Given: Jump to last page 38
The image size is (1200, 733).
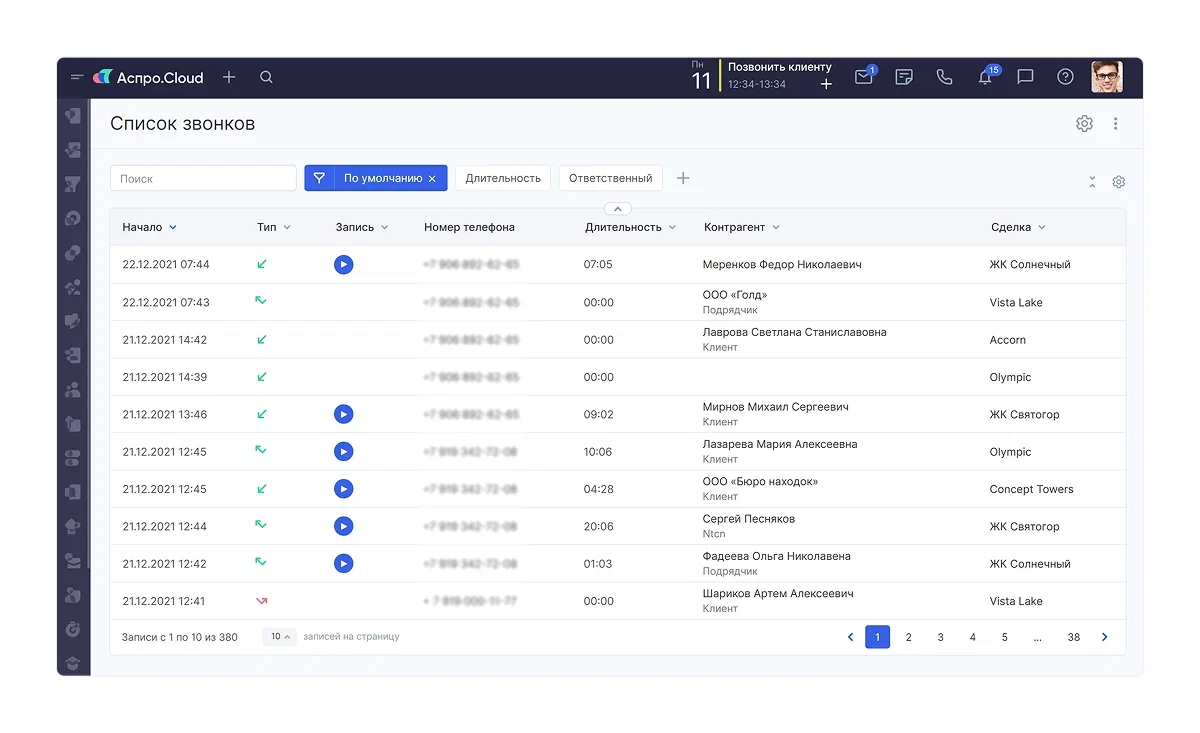Looking at the screenshot, I should [1073, 637].
